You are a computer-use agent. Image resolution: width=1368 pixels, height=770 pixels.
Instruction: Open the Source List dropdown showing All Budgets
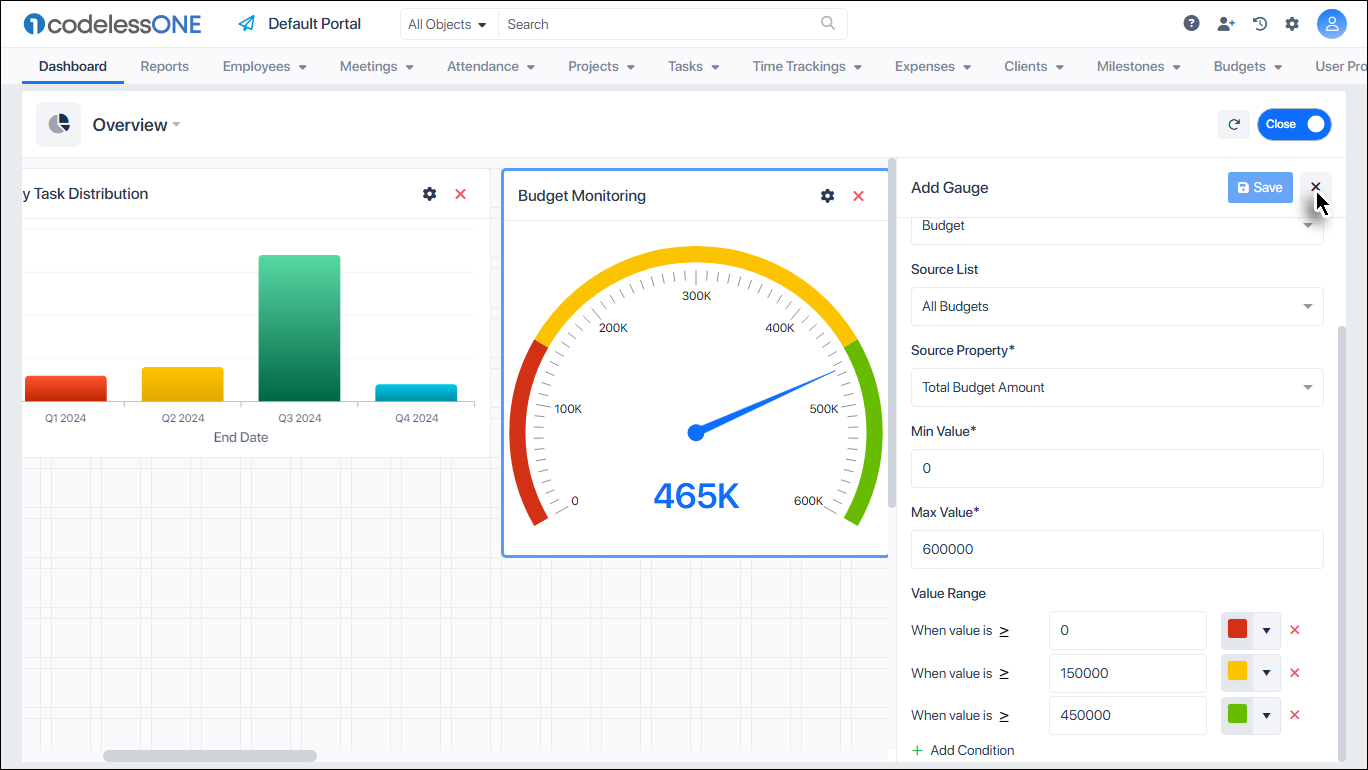point(1117,306)
